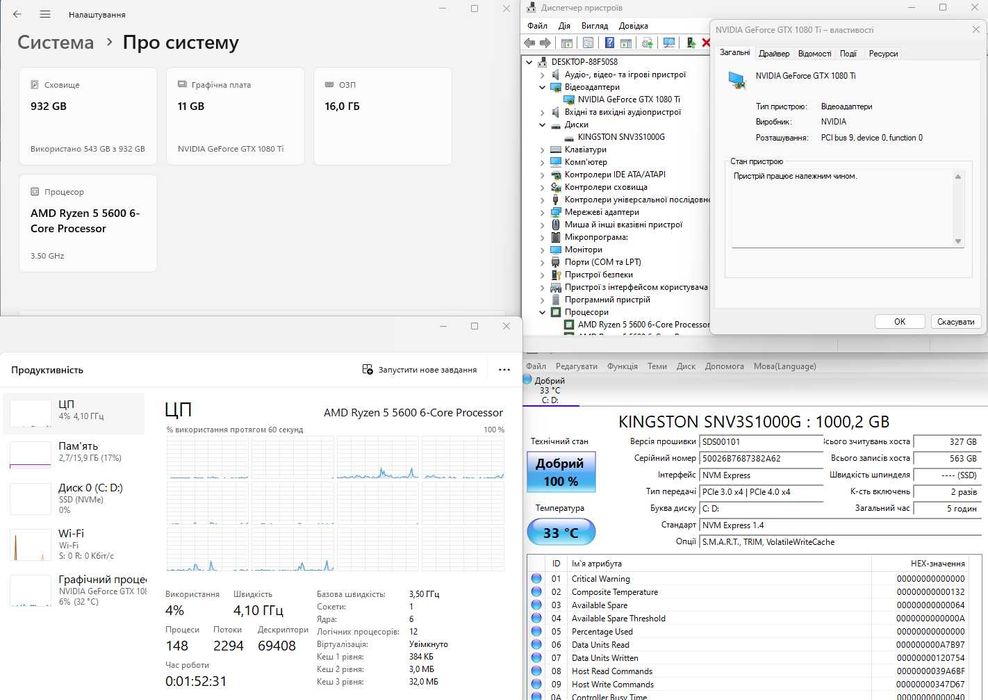The image size is (988, 700).
Task: Select KINGSTON SNV3S1000G disk in device tree
Action: coord(621,137)
